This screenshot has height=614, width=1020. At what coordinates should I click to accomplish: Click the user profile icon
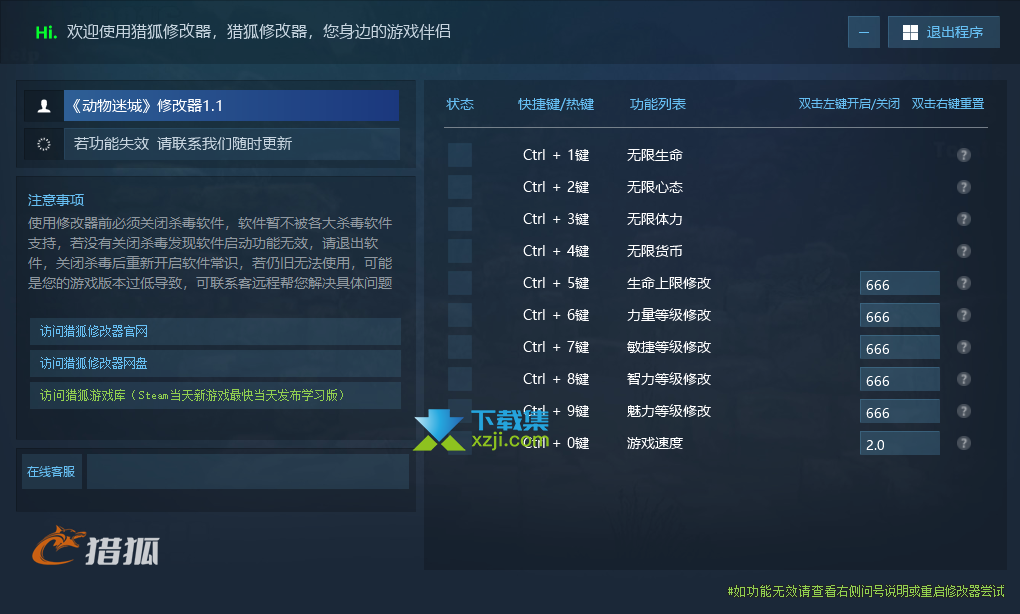(x=44, y=105)
